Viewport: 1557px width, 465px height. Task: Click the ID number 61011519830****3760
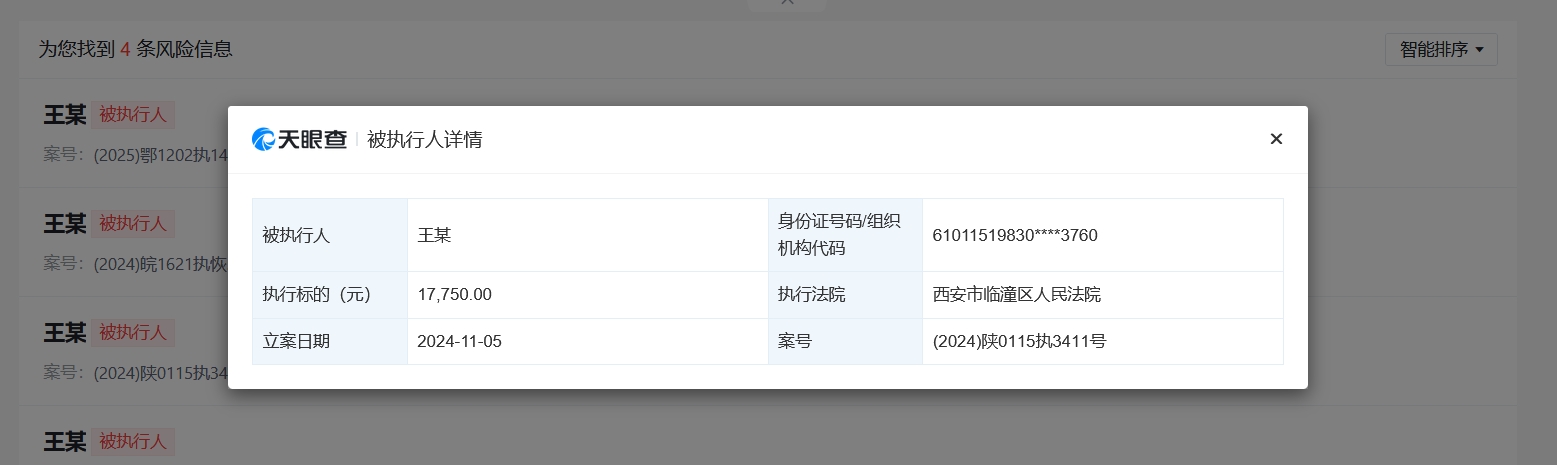point(1014,236)
